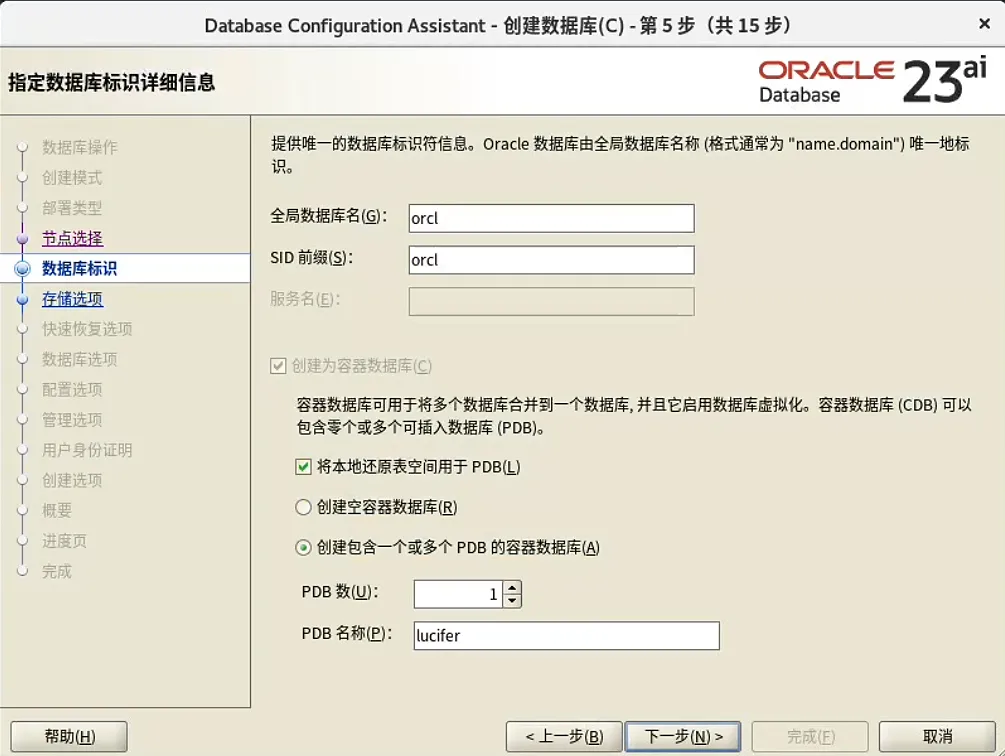Click the 帮助 button
Screen dimensions: 1005x756
pyautogui.click(x=67, y=736)
